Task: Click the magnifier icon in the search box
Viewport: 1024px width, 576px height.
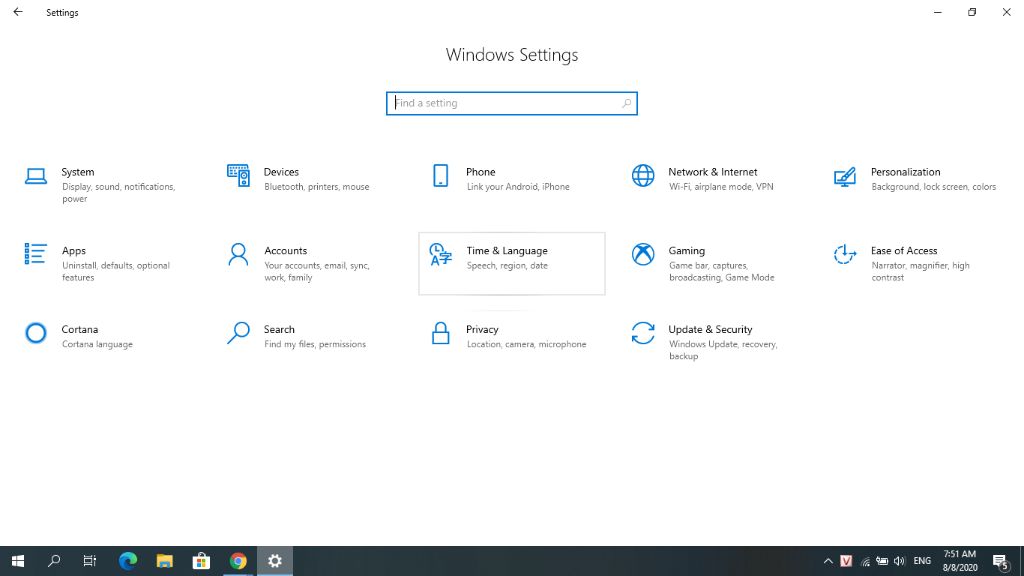Action: pyautogui.click(x=626, y=103)
